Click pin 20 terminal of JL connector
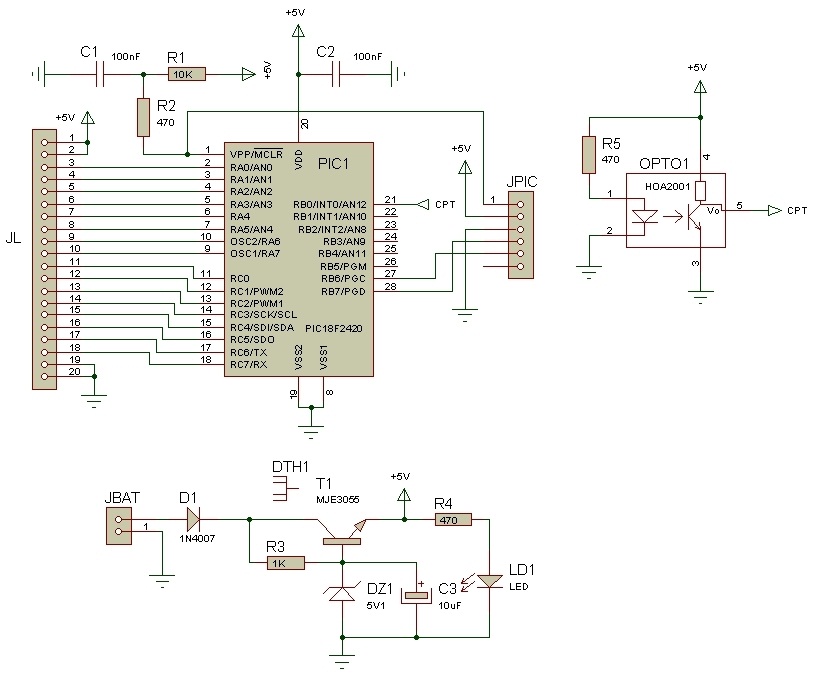The height and width of the screenshot is (678, 830). pos(44,377)
